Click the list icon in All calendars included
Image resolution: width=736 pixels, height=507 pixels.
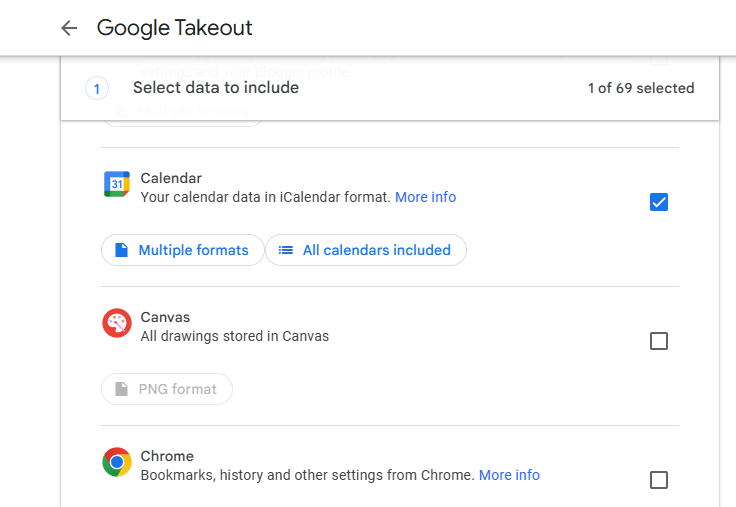286,250
